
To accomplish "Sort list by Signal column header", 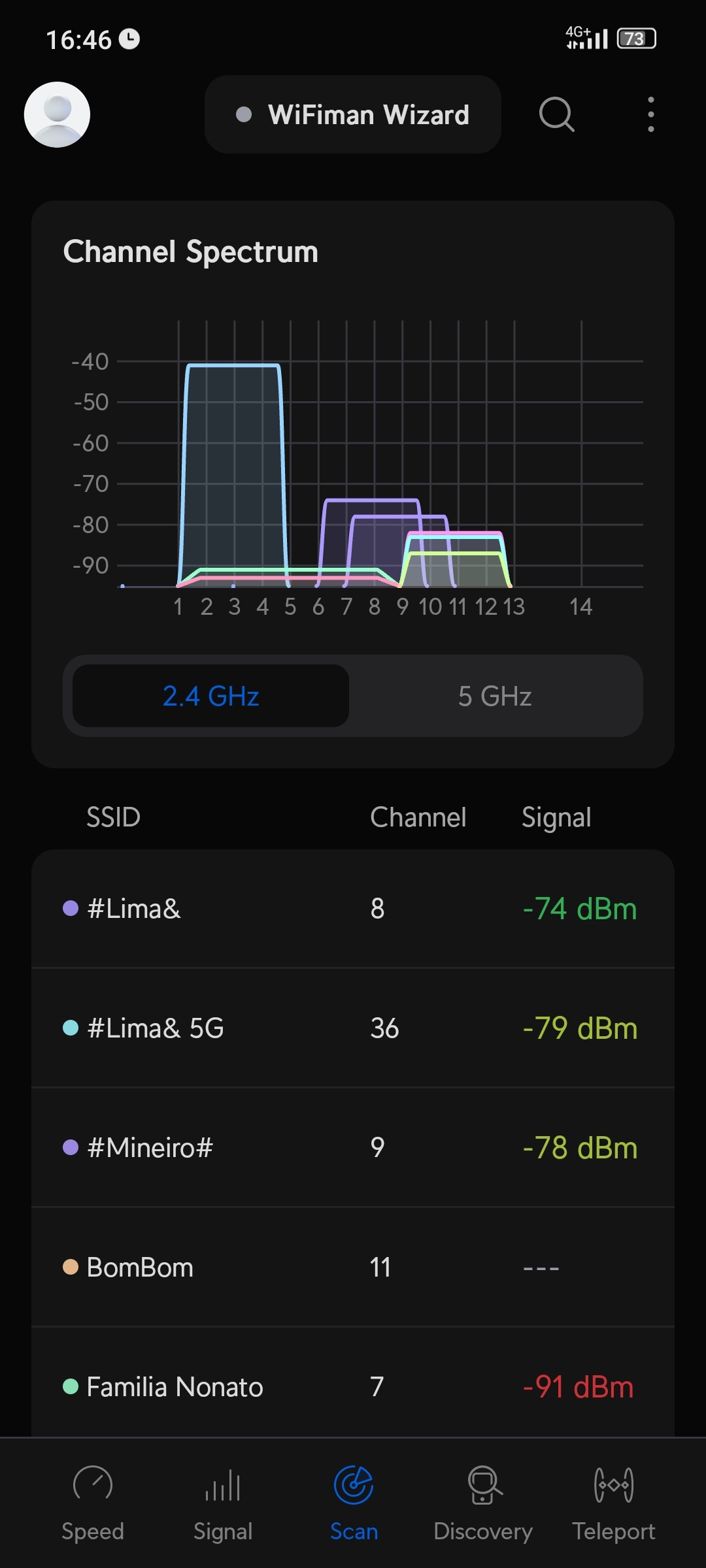I will point(556,817).
